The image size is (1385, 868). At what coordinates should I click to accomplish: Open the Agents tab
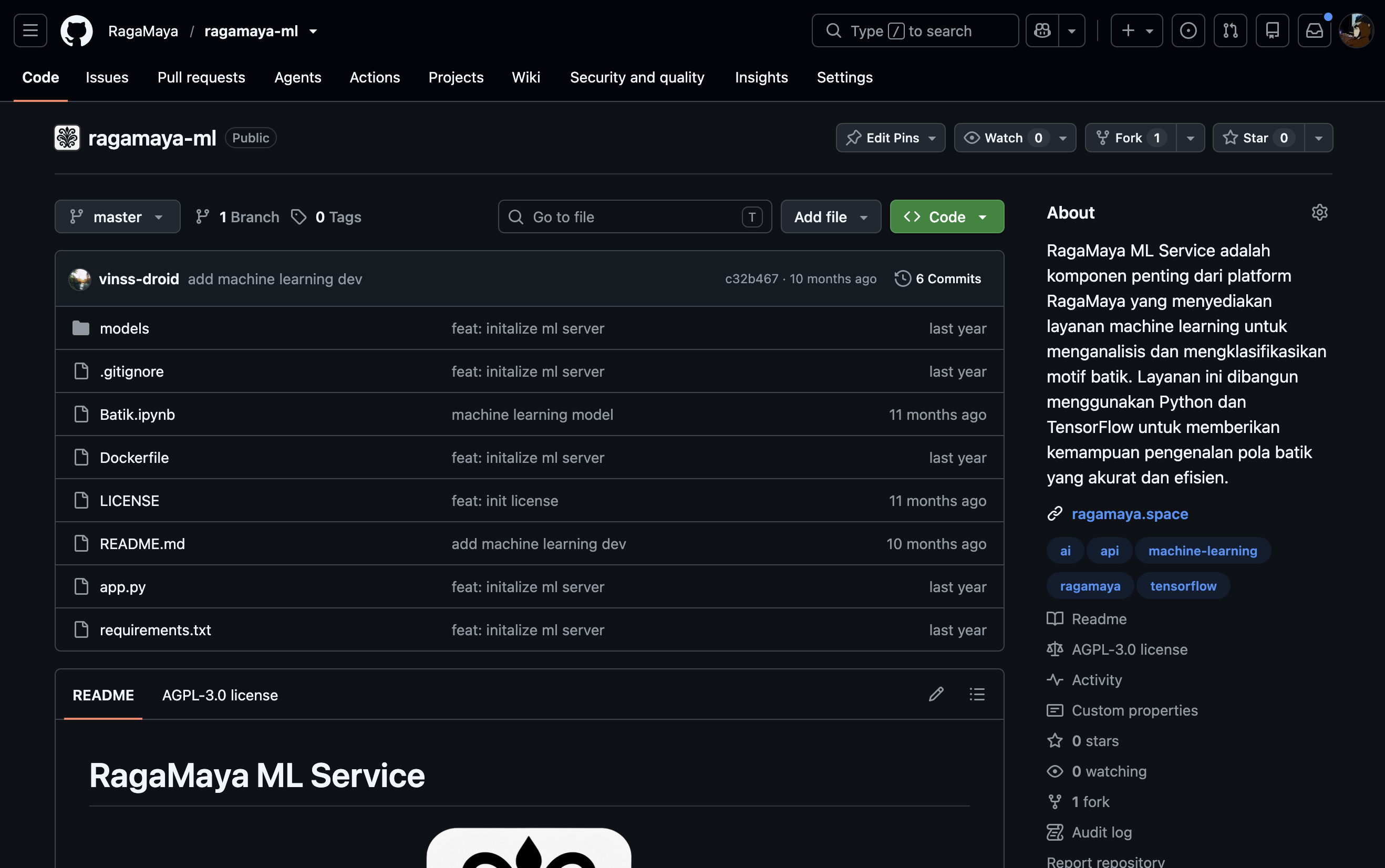point(297,77)
